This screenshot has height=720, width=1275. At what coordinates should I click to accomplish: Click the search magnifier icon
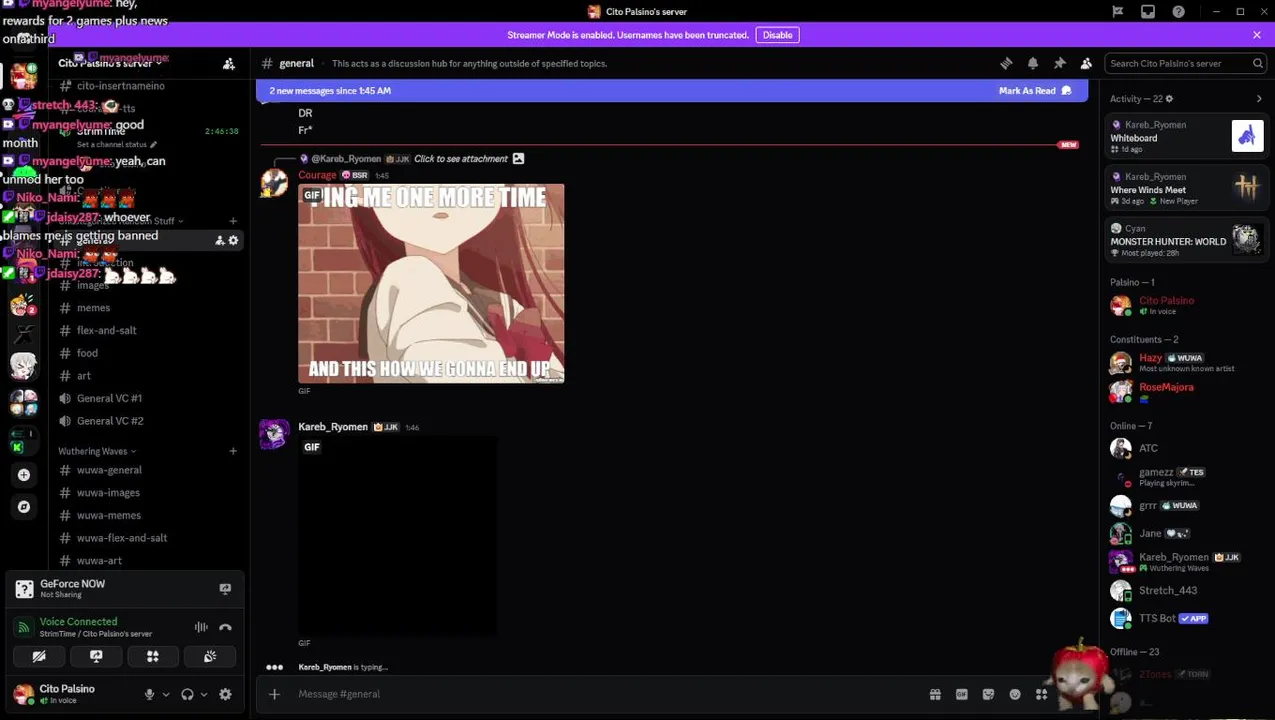1258,63
